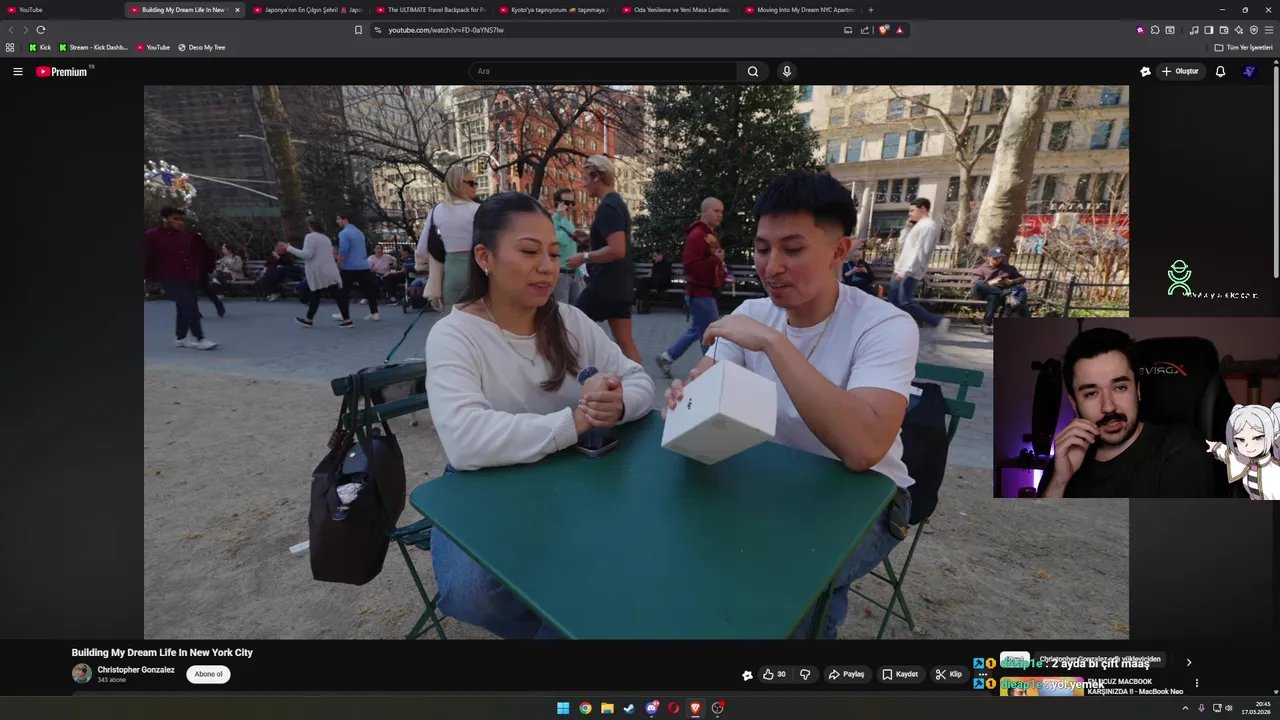Open the Leo AI sparkle icon
The width and height of the screenshot is (1280, 720).
coord(1238,30)
